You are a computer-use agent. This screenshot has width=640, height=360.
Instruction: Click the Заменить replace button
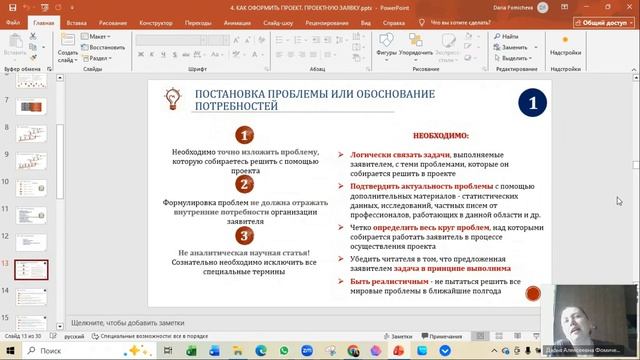[x=515, y=47]
